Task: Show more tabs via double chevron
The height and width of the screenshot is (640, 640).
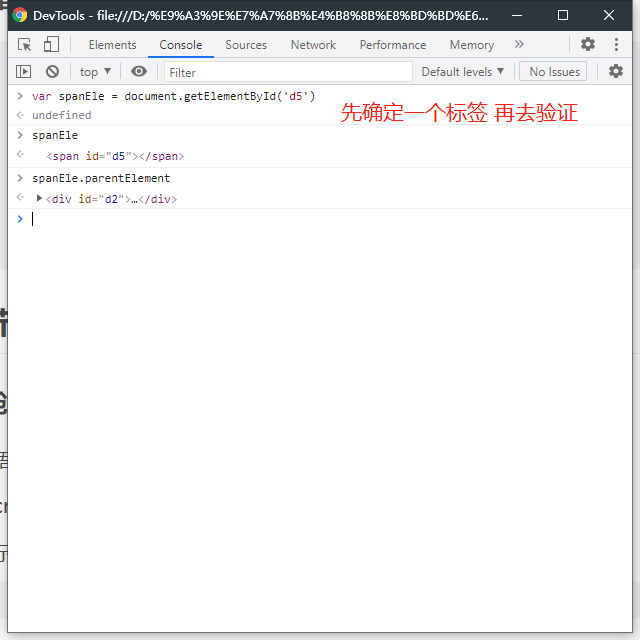Action: [x=519, y=44]
